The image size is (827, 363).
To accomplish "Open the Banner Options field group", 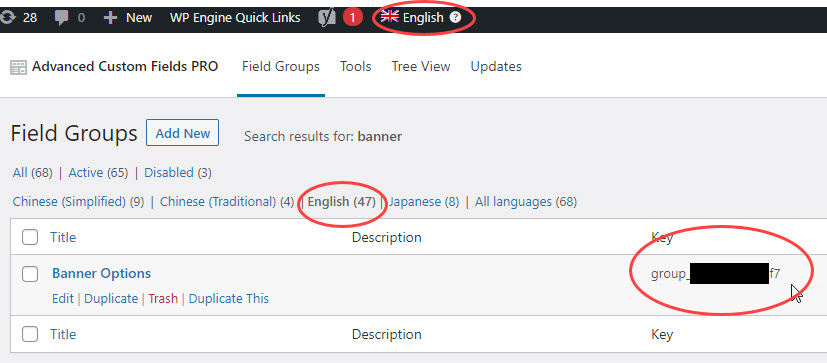I will pos(101,273).
